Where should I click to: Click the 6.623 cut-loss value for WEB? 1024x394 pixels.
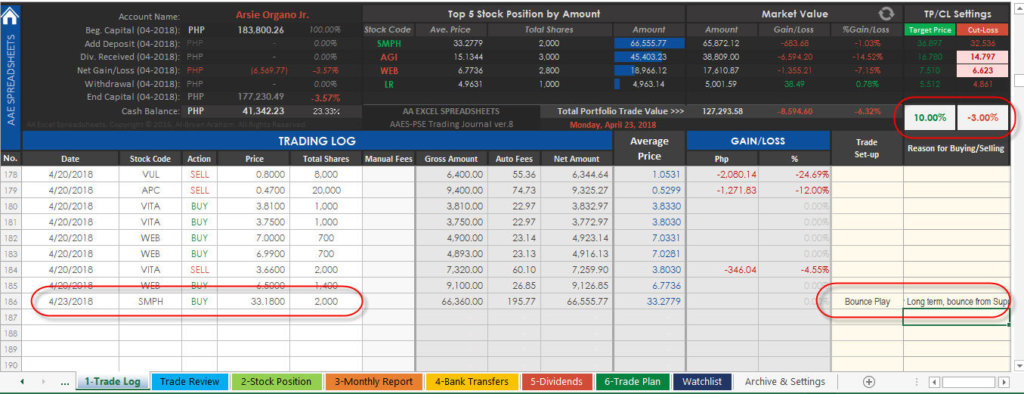click(x=984, y=70)
